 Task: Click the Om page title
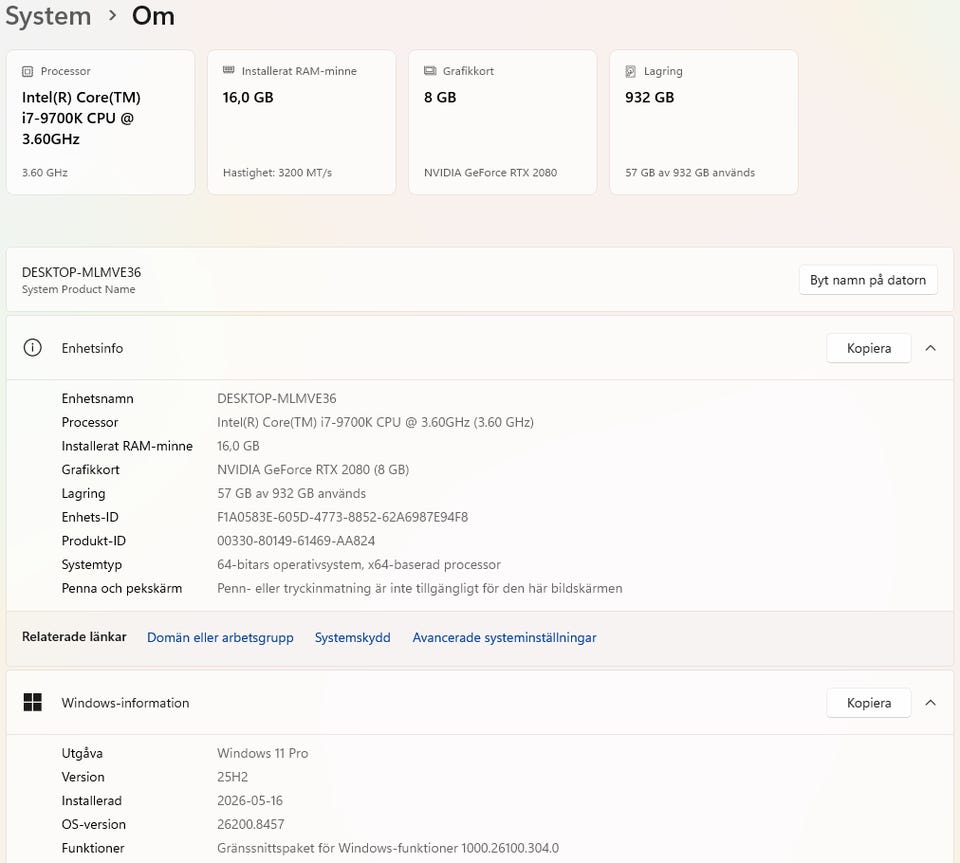153,16
